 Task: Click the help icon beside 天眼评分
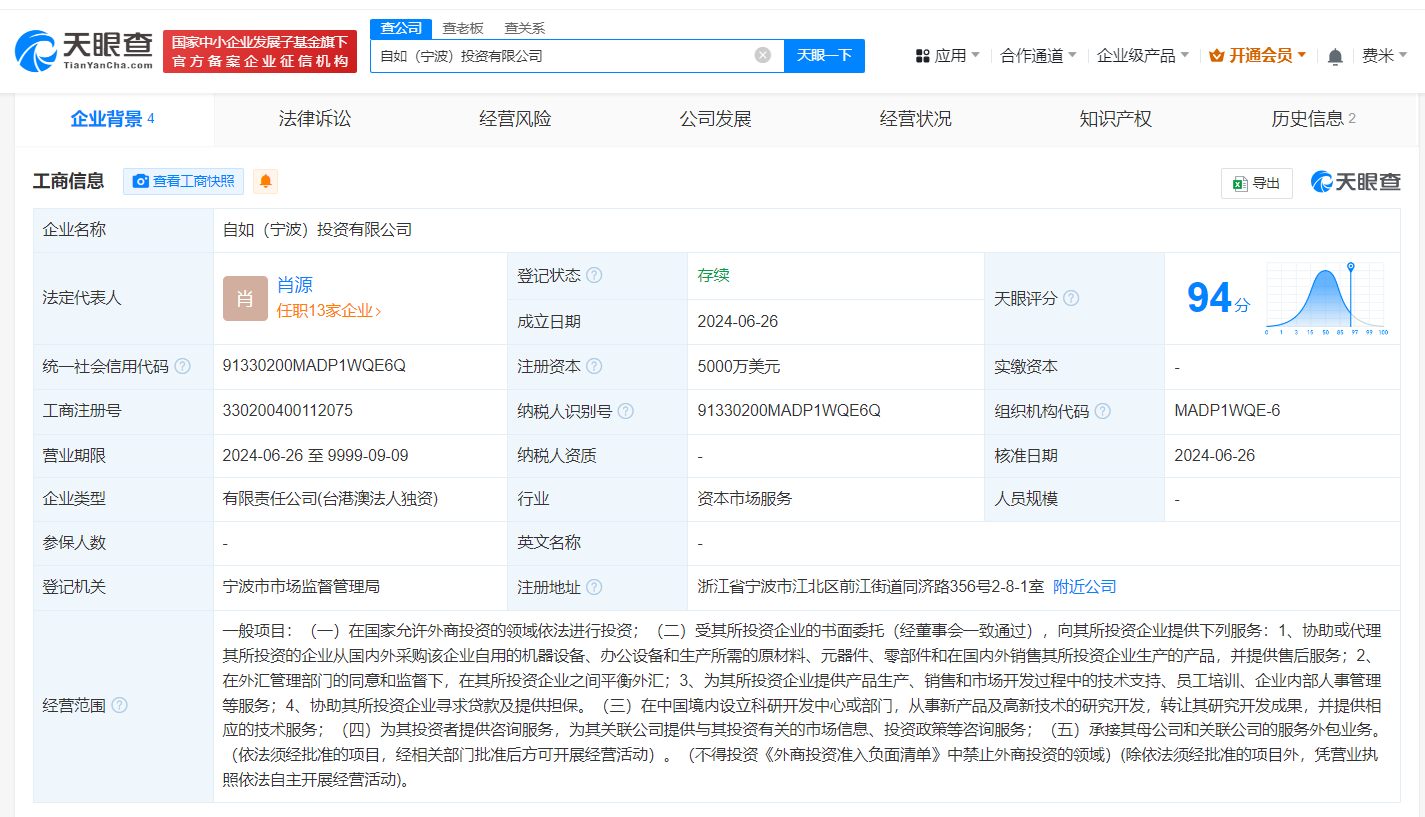pos(1070,298)
